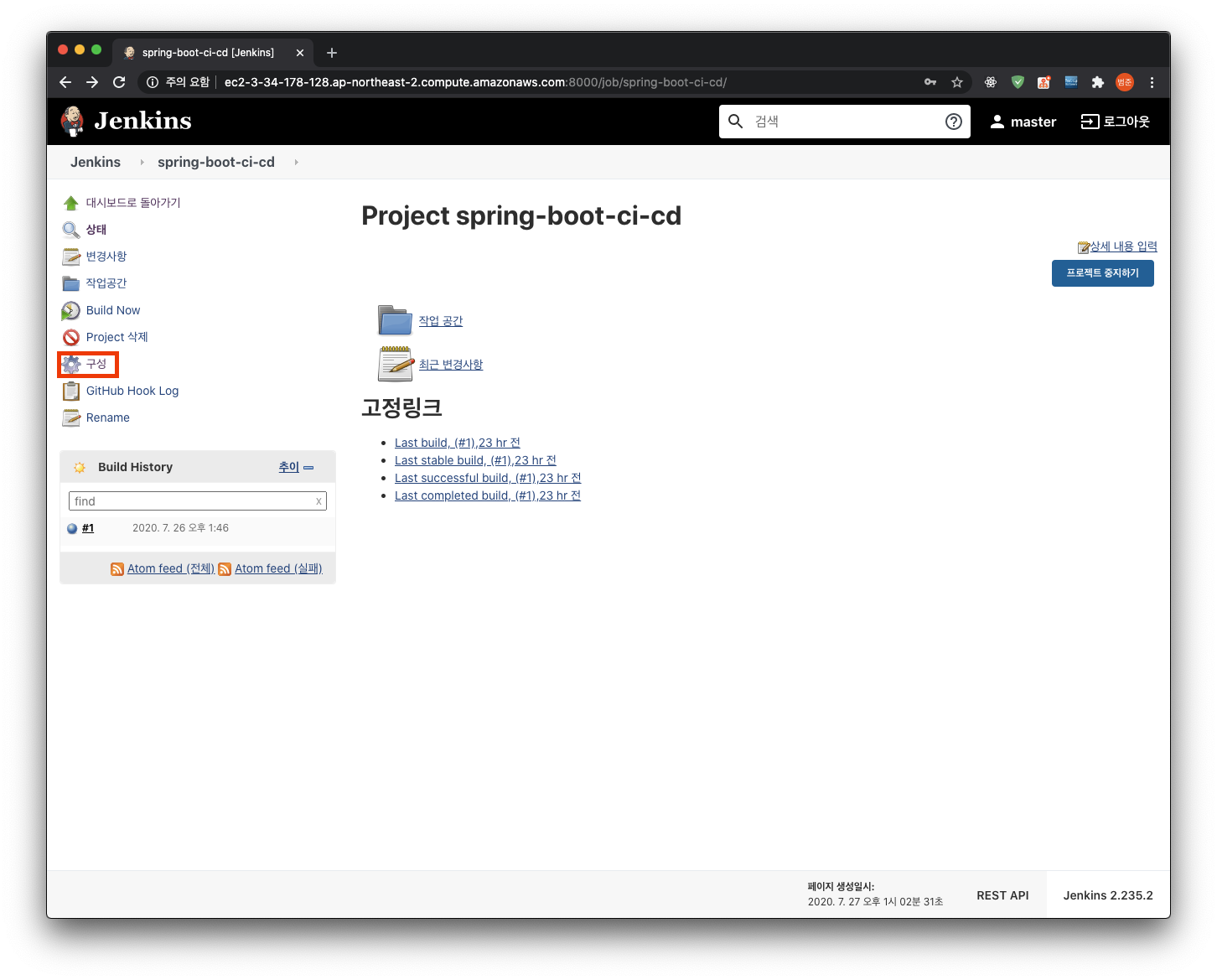Open 구성 configuration link
This screenshot has height=980, width=1217.
[96, 364]
